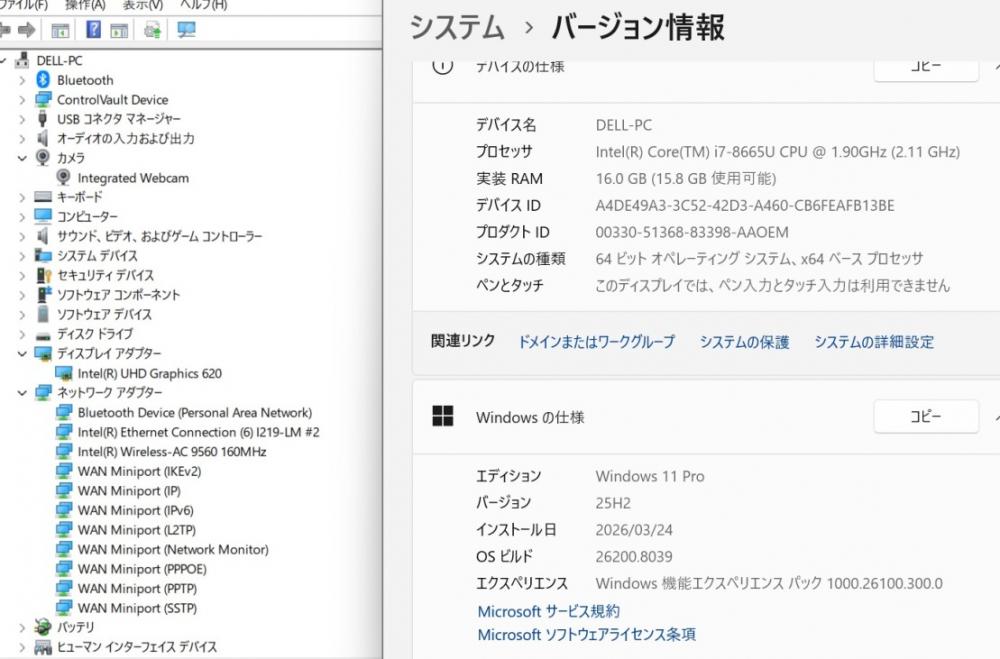
Task: Select WAN Miniport (IP) entry
Action: 129,491
